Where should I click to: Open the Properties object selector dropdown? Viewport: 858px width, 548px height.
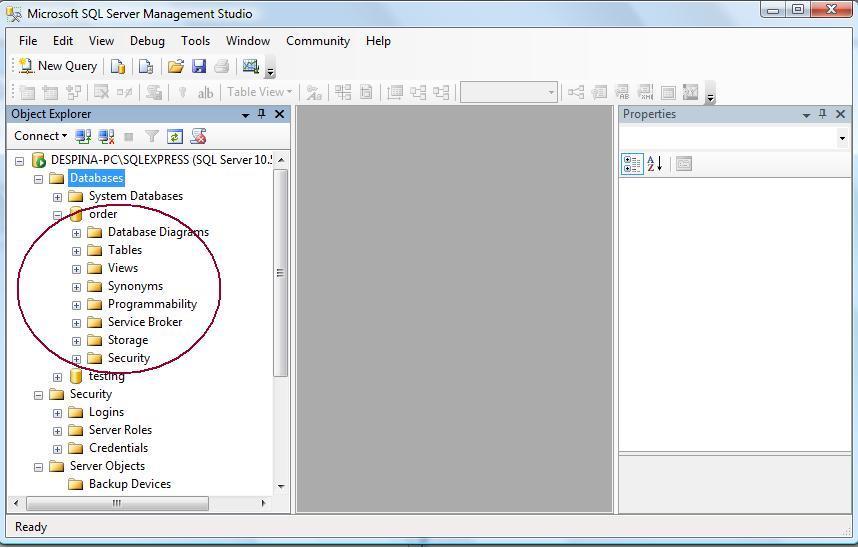842,138
